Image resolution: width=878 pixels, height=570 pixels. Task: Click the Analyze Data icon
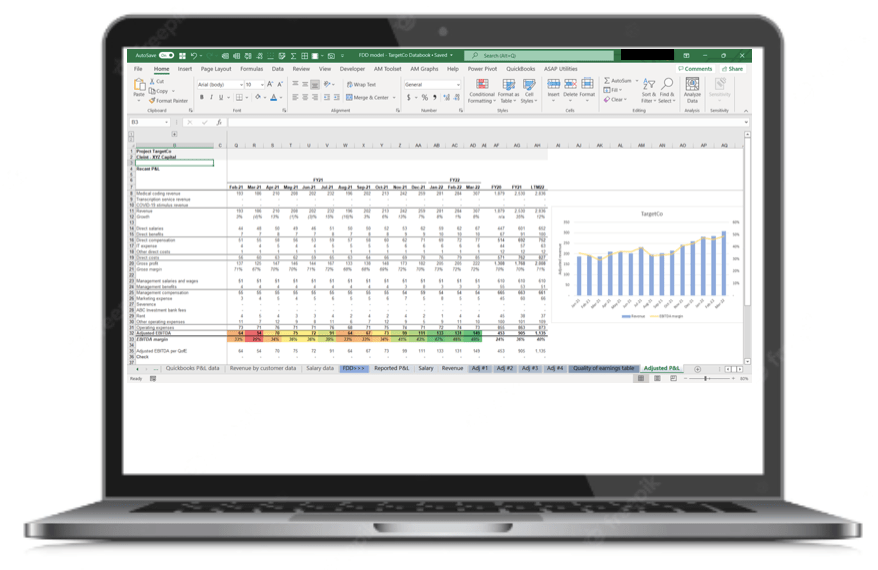[692, 90]
